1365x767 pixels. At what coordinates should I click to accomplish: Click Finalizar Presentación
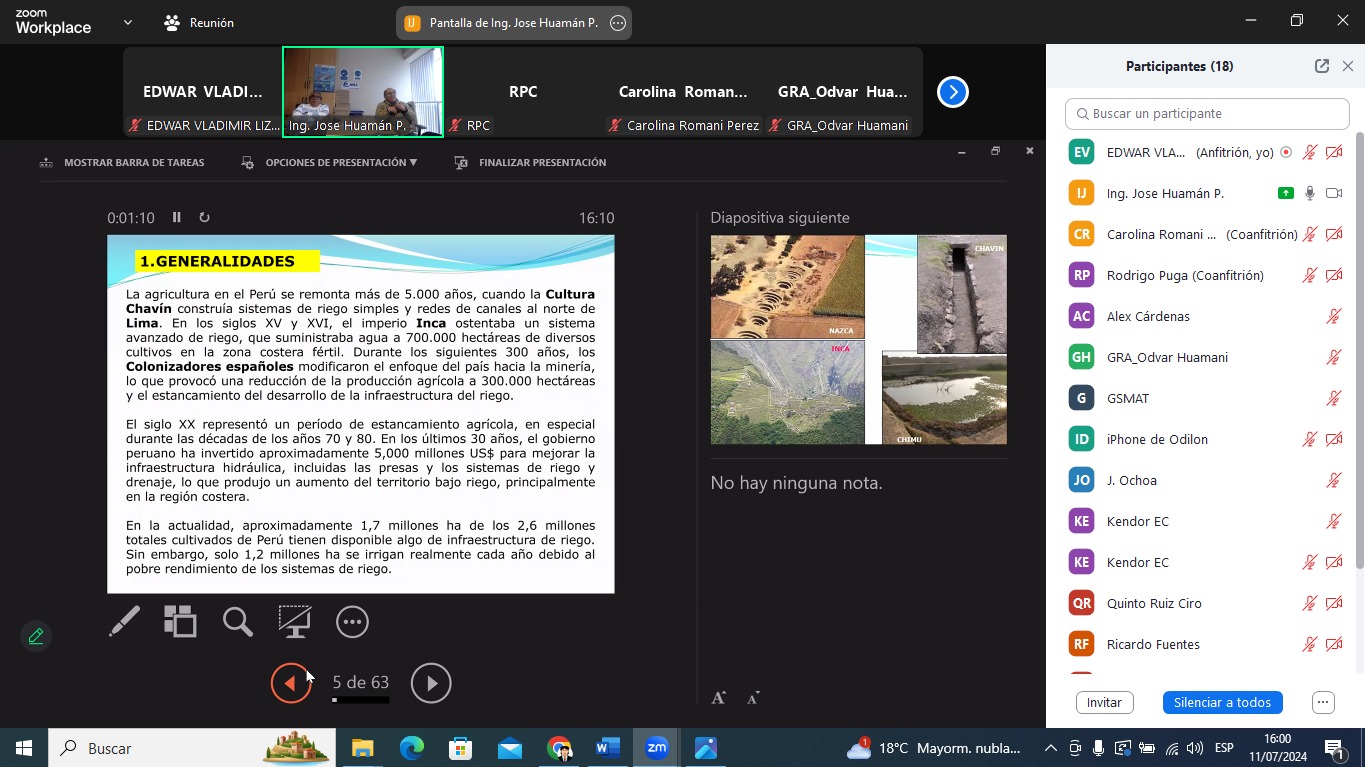(531, 162)
